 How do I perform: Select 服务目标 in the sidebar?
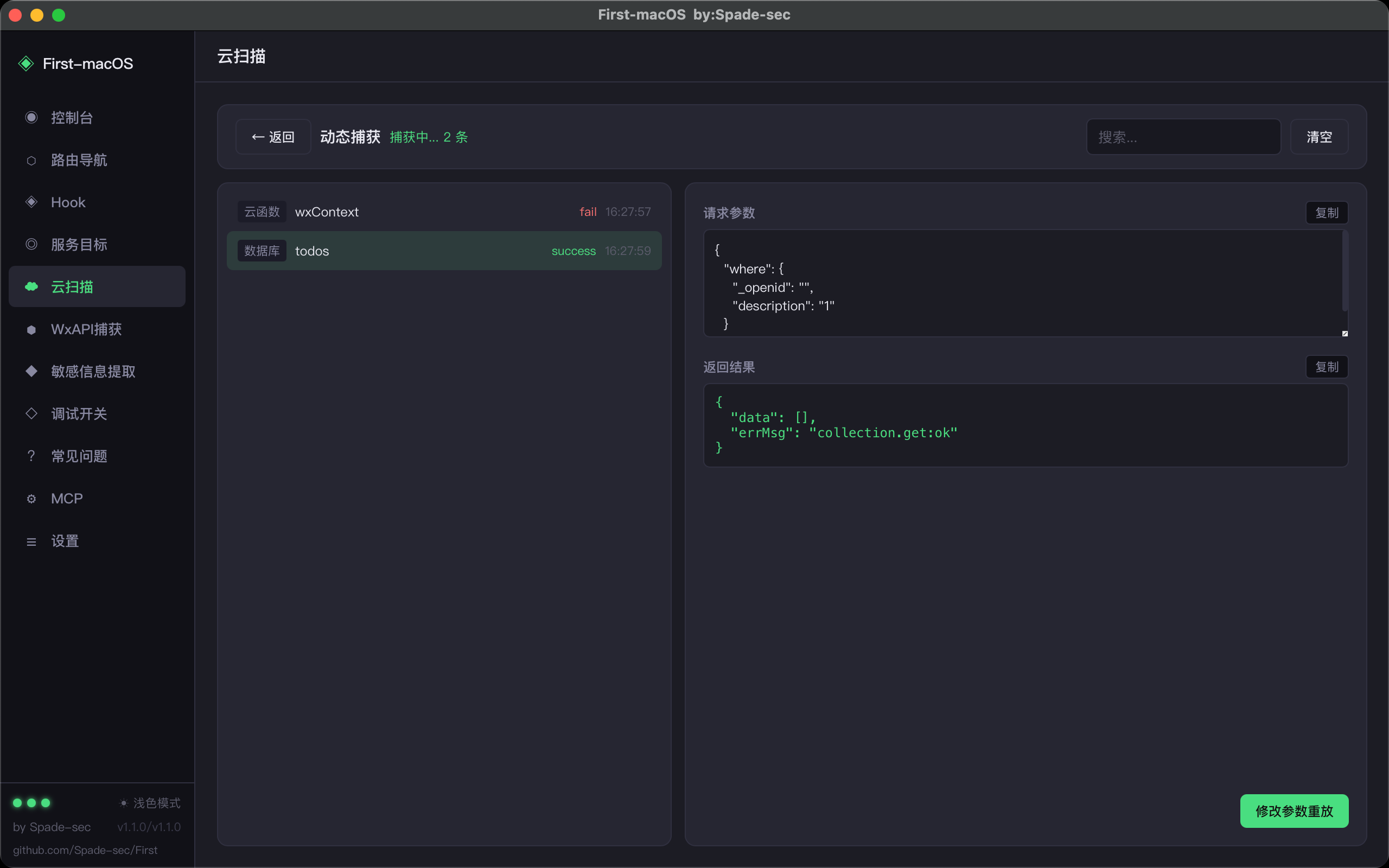pos(97,245)
